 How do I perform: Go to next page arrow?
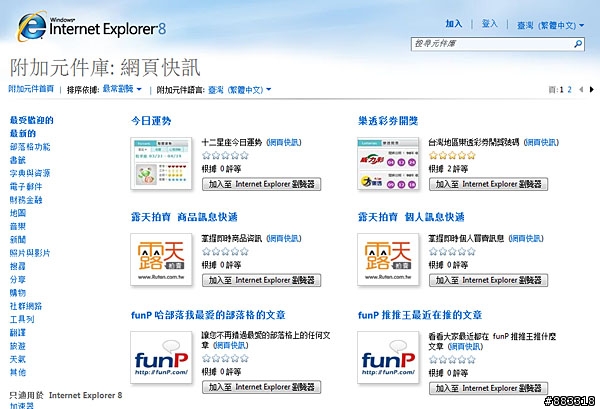coord(592,90)
